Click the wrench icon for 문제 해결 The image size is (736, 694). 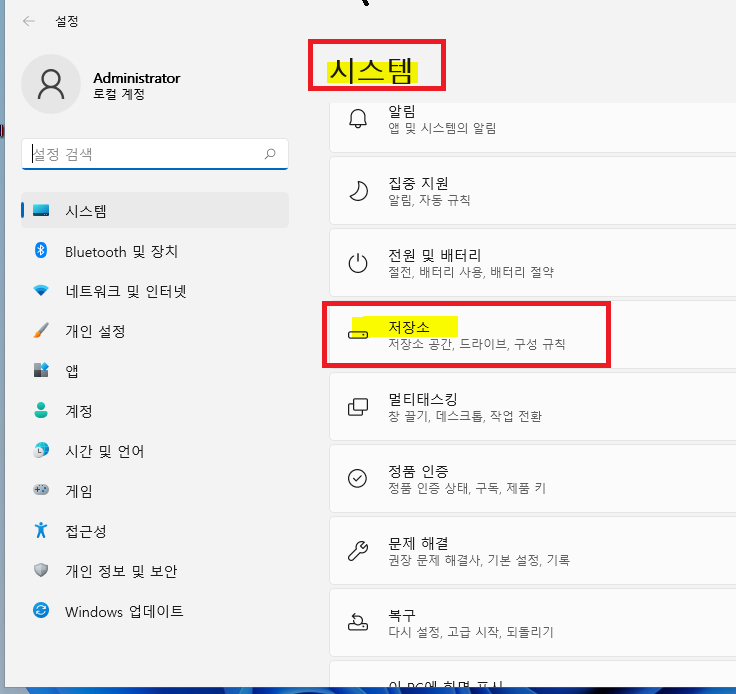click(358, 550)
